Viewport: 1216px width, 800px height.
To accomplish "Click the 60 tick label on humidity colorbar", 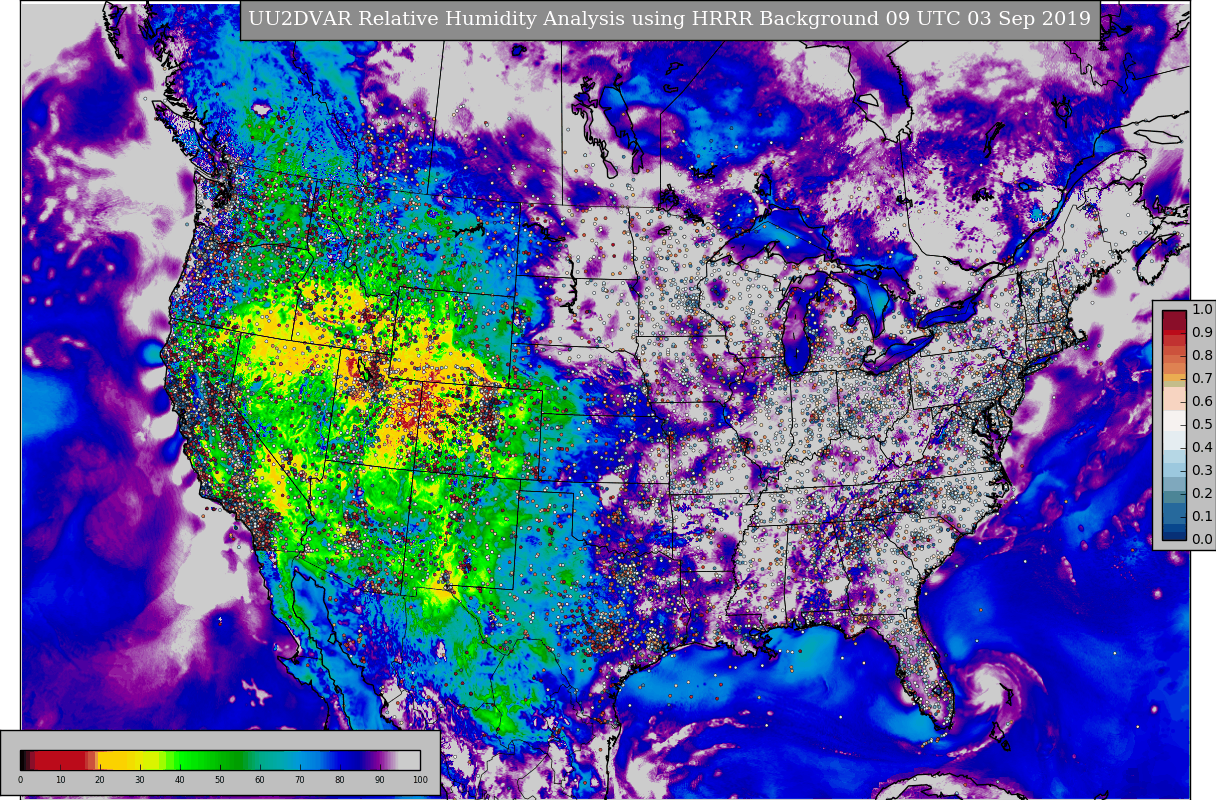I will (x=260, y=780).
